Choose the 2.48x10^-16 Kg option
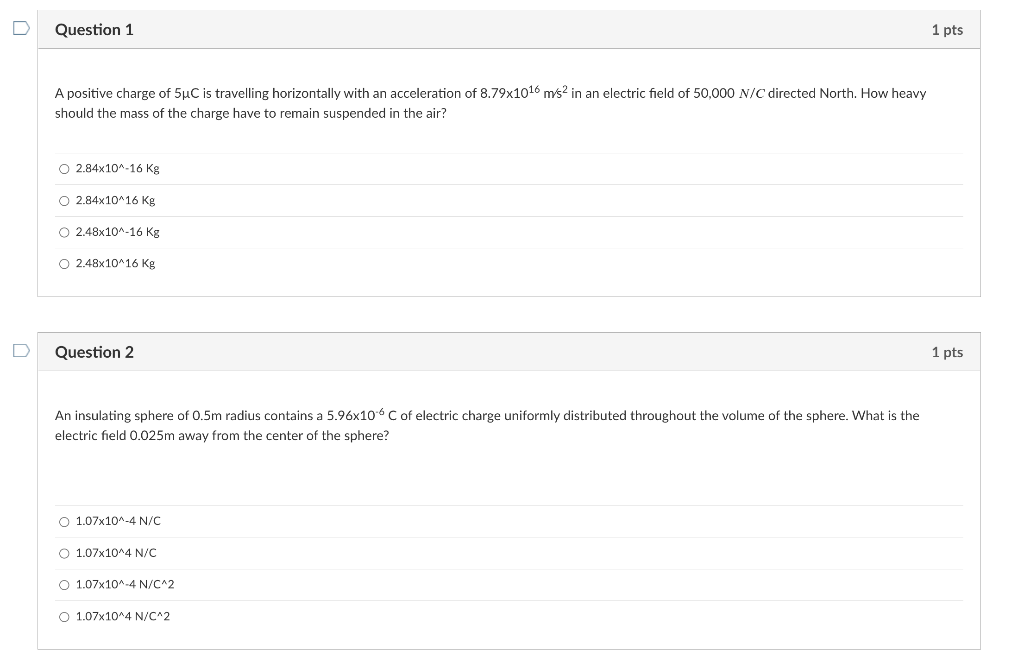 pyautogui.click(x=64, y=233)
